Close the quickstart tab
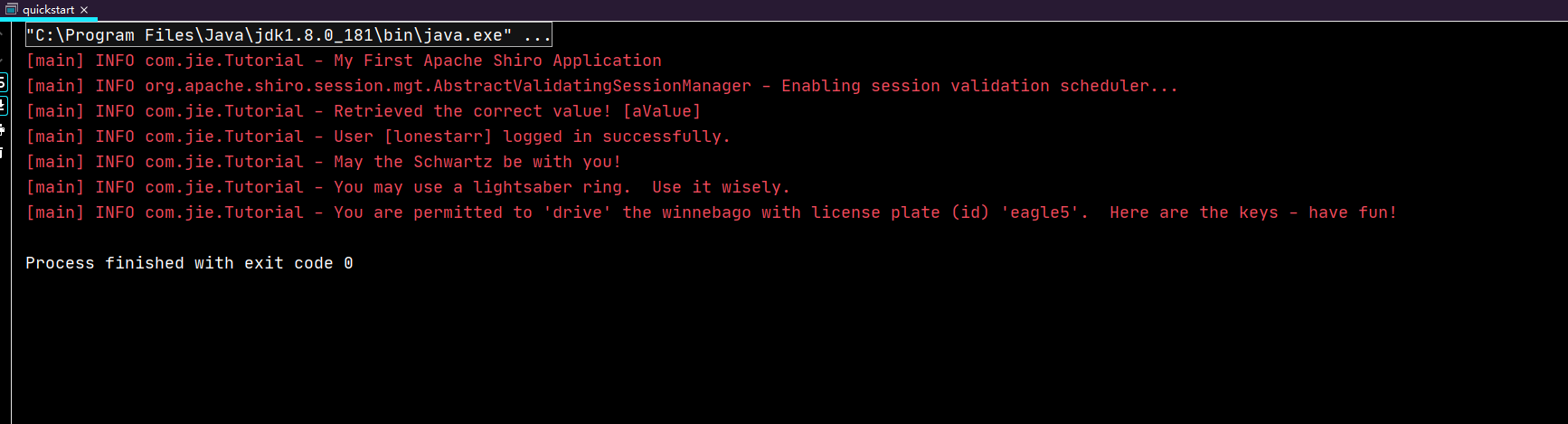The width and height of the screenshot is (1568, 424). pos(84,10)
